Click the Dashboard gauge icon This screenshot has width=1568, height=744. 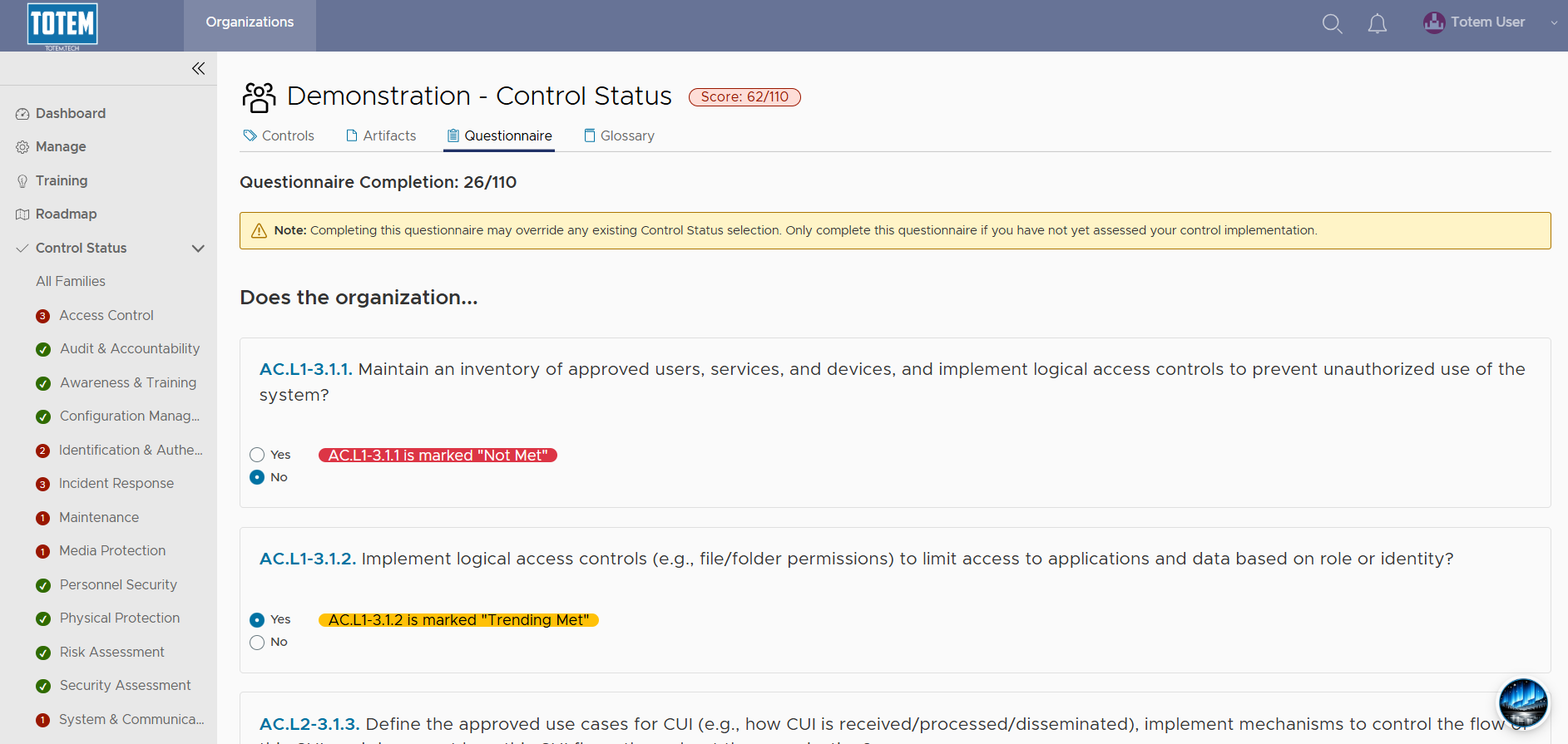22,114
